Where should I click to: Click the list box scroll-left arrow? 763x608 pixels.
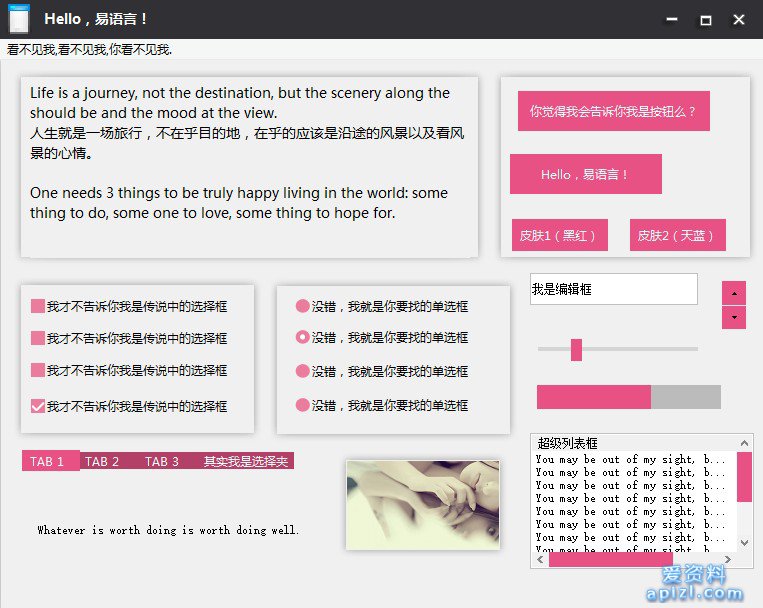pyautogui.click(x=540, y=560)
